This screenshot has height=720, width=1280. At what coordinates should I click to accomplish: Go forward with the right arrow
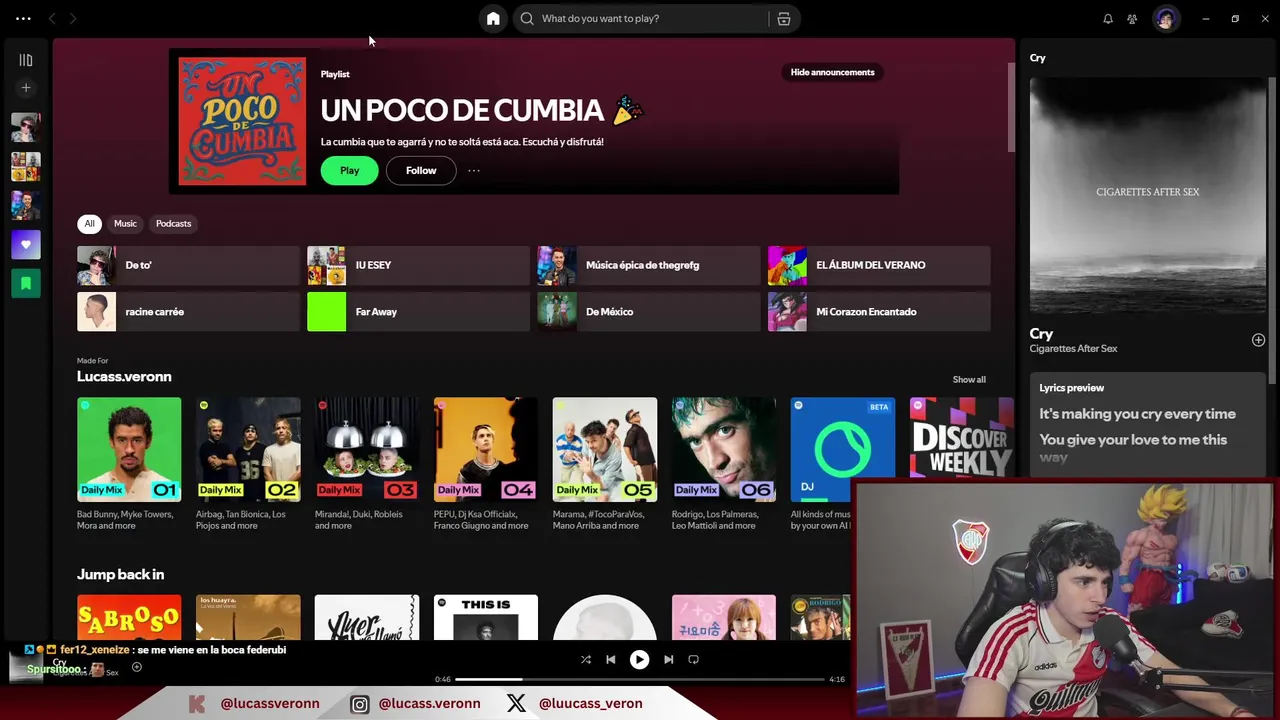coord(73,18)
